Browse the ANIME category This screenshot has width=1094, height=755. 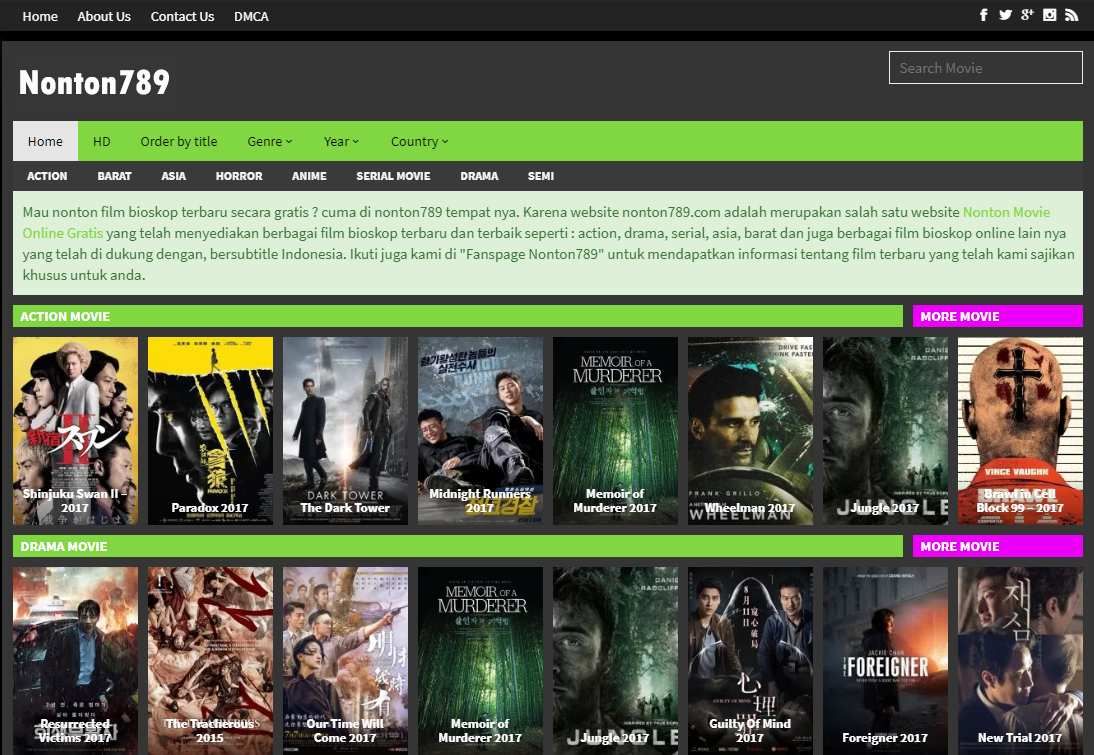[x=309, y=176]
